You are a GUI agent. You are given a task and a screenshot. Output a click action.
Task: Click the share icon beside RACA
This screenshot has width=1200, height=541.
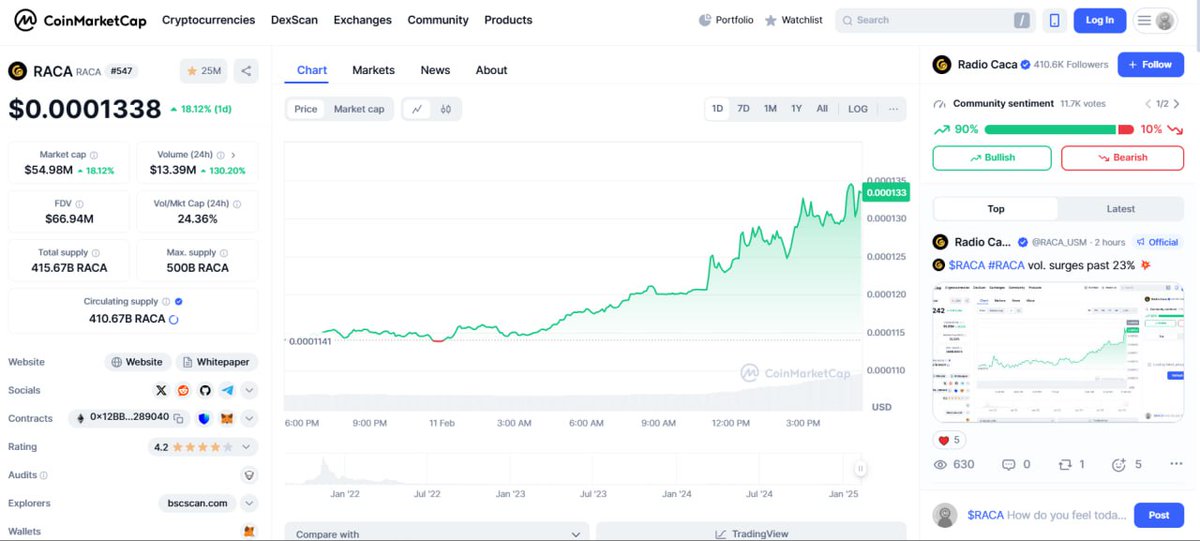pos(246,71)
